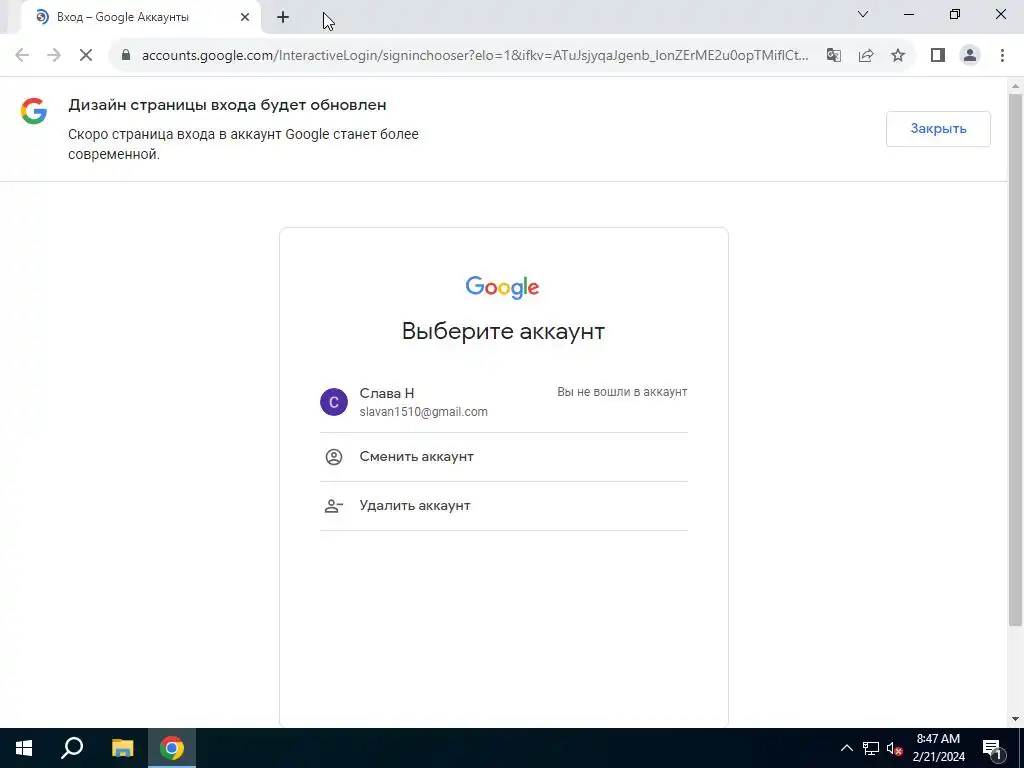This screenshot has width=1024, height=768.
Task: Click the site lock icon in address bar
Action: [x=126, y=55]
